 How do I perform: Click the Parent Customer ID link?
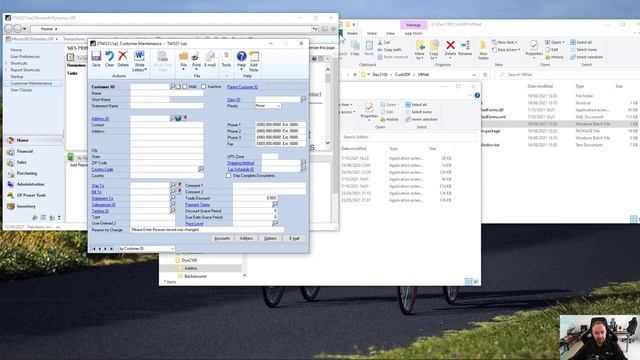click(242, 87)
